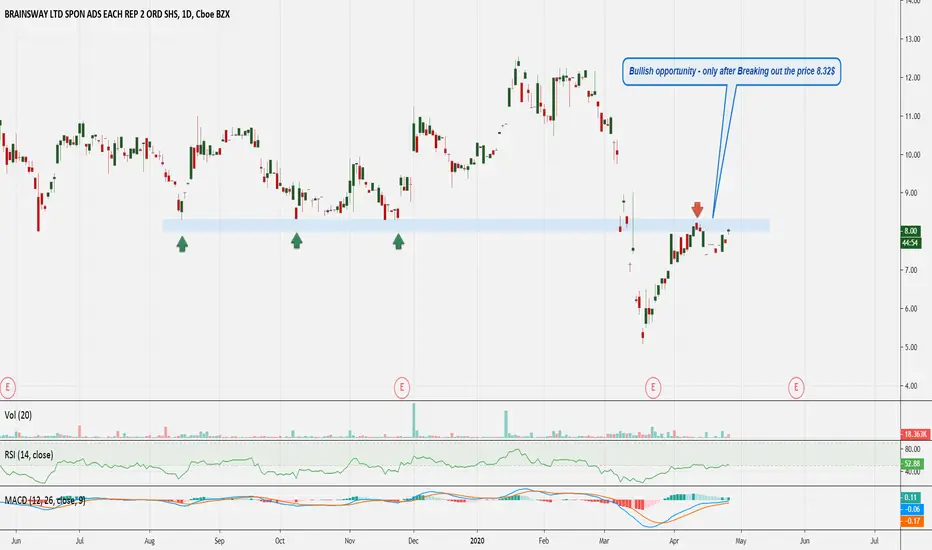Click the 12.00 price axis label
Viewport: 932px width, 550px height.
coord(913,78)
